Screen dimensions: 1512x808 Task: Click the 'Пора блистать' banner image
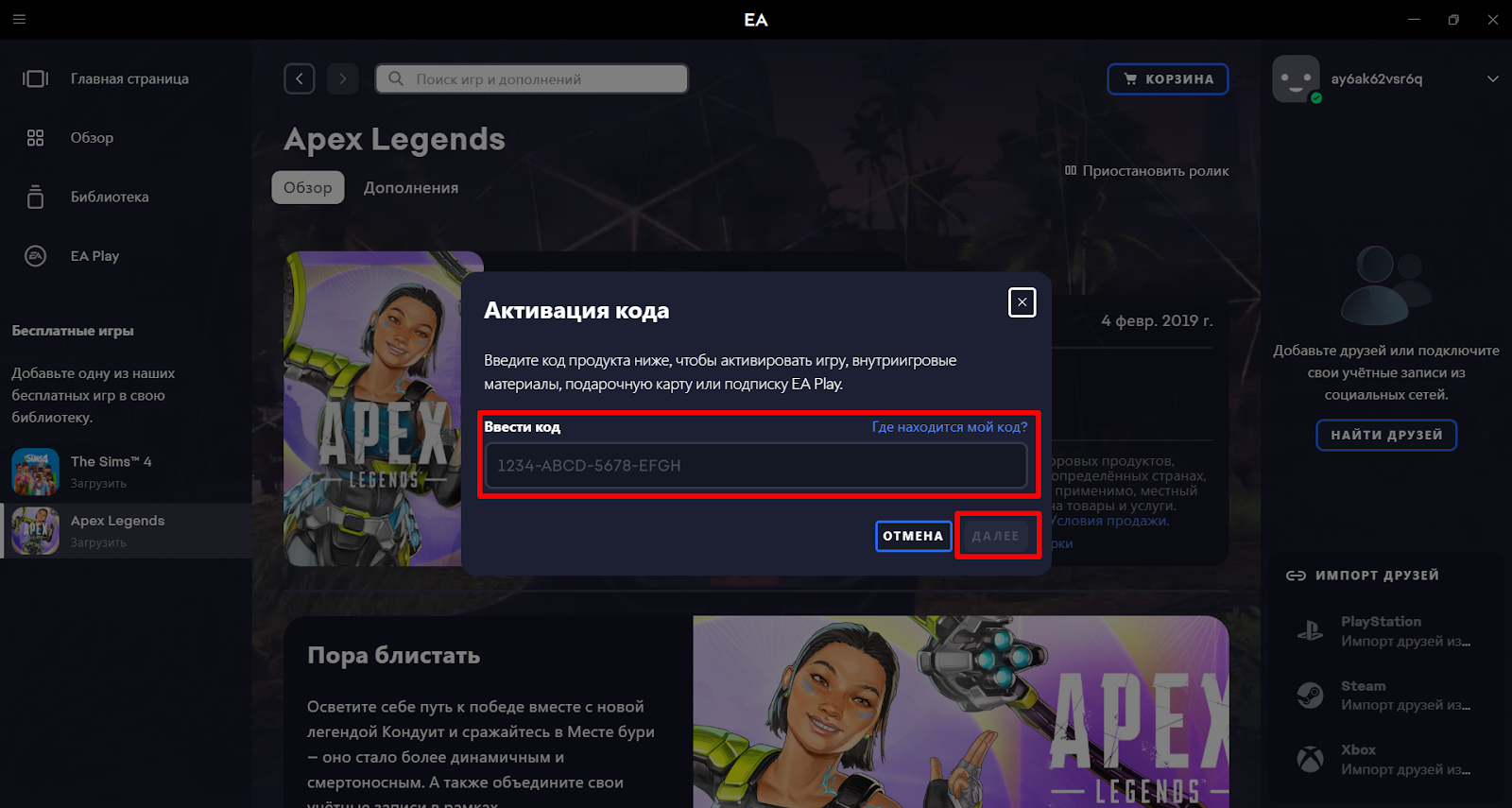tap(960, 712)
